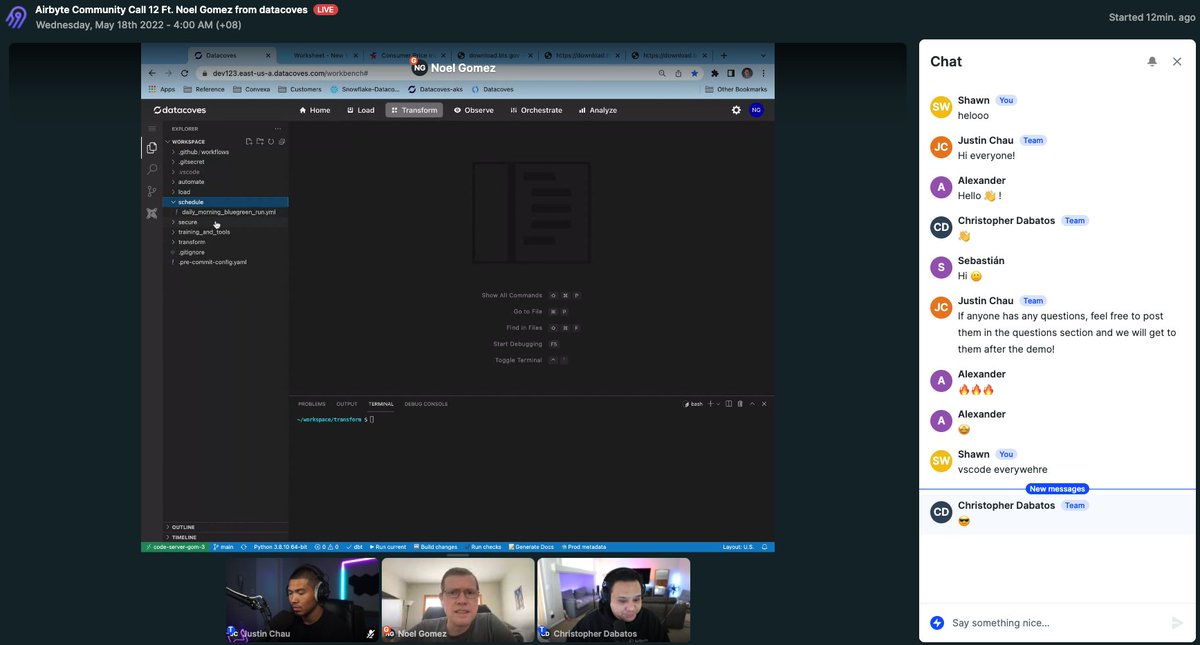Reload the Datacoves browser page
Viewport: 1200px width, 645px height.
185,73
